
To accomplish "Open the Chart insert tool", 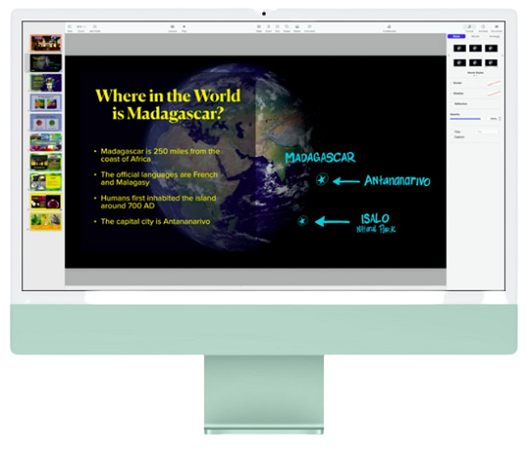I will click(268, 28).
